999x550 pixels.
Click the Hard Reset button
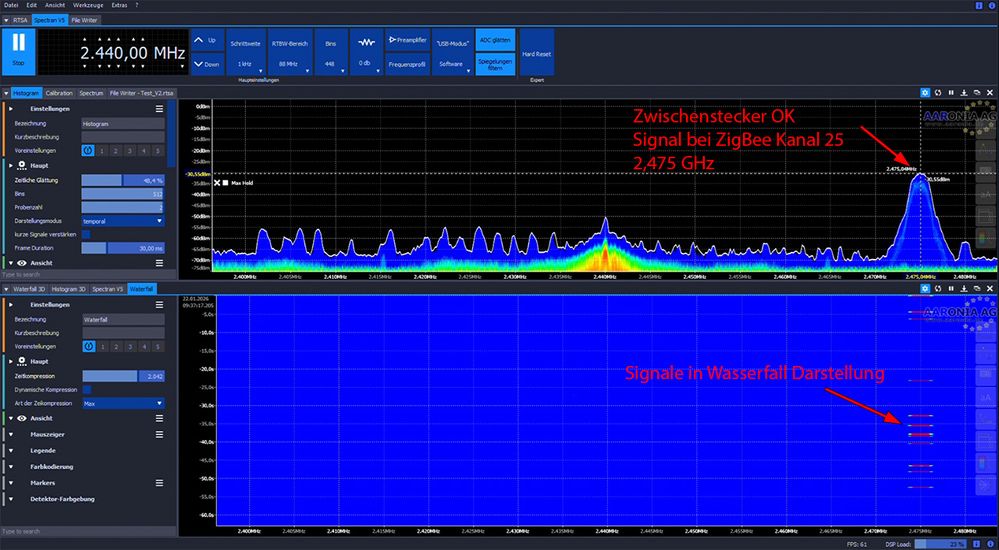pyautogui.click(x=536, y=54)
